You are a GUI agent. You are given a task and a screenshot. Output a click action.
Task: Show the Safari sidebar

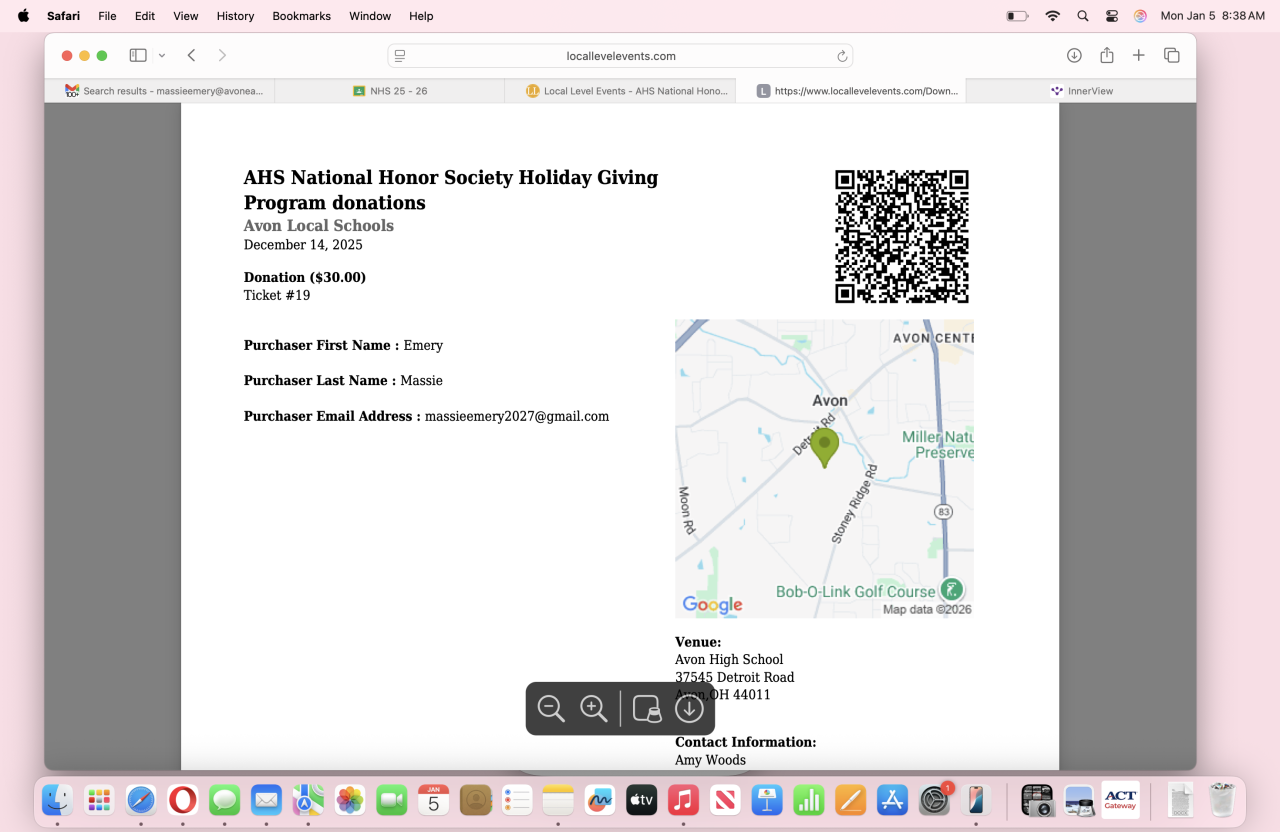[x=138, y=56]
